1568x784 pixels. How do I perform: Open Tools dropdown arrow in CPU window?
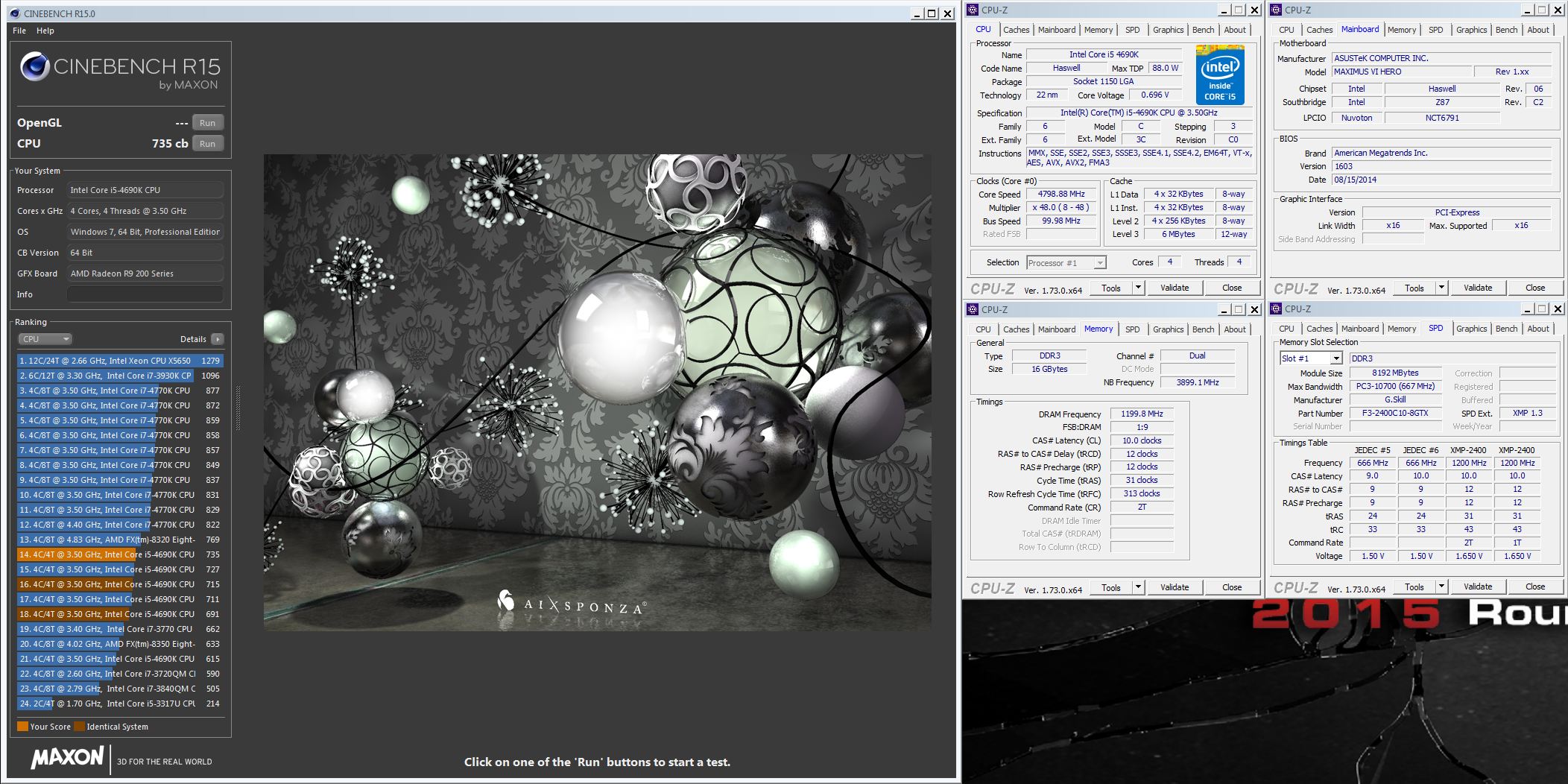pyautogui.click(x=1138, y=288)
